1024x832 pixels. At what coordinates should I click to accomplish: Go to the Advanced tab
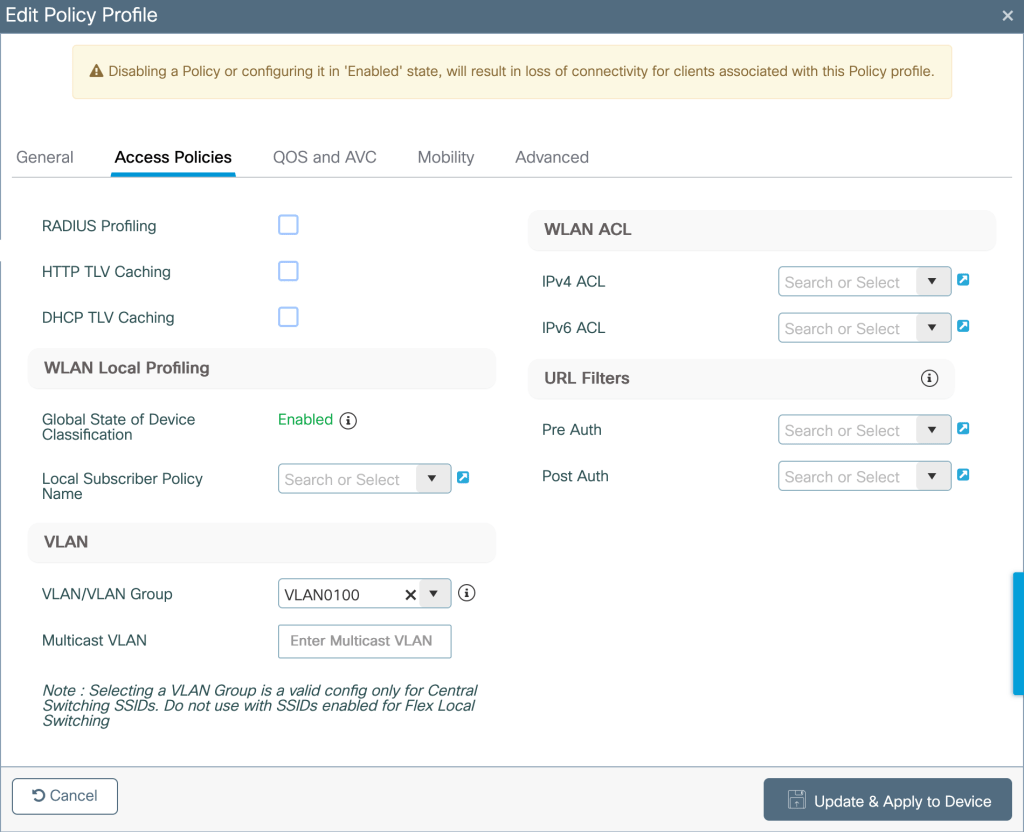[x=551, y=157]
